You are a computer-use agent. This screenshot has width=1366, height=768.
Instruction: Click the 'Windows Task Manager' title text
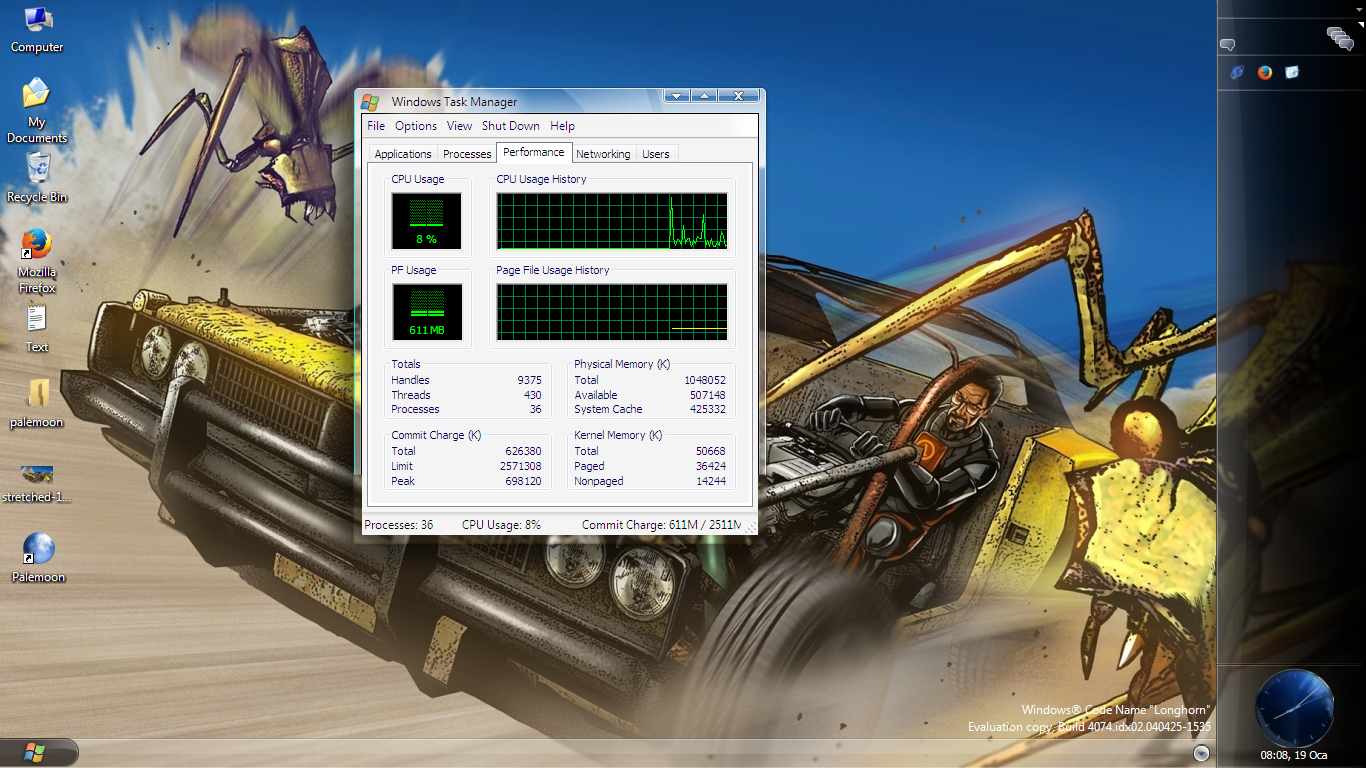(x=455, y=102)
